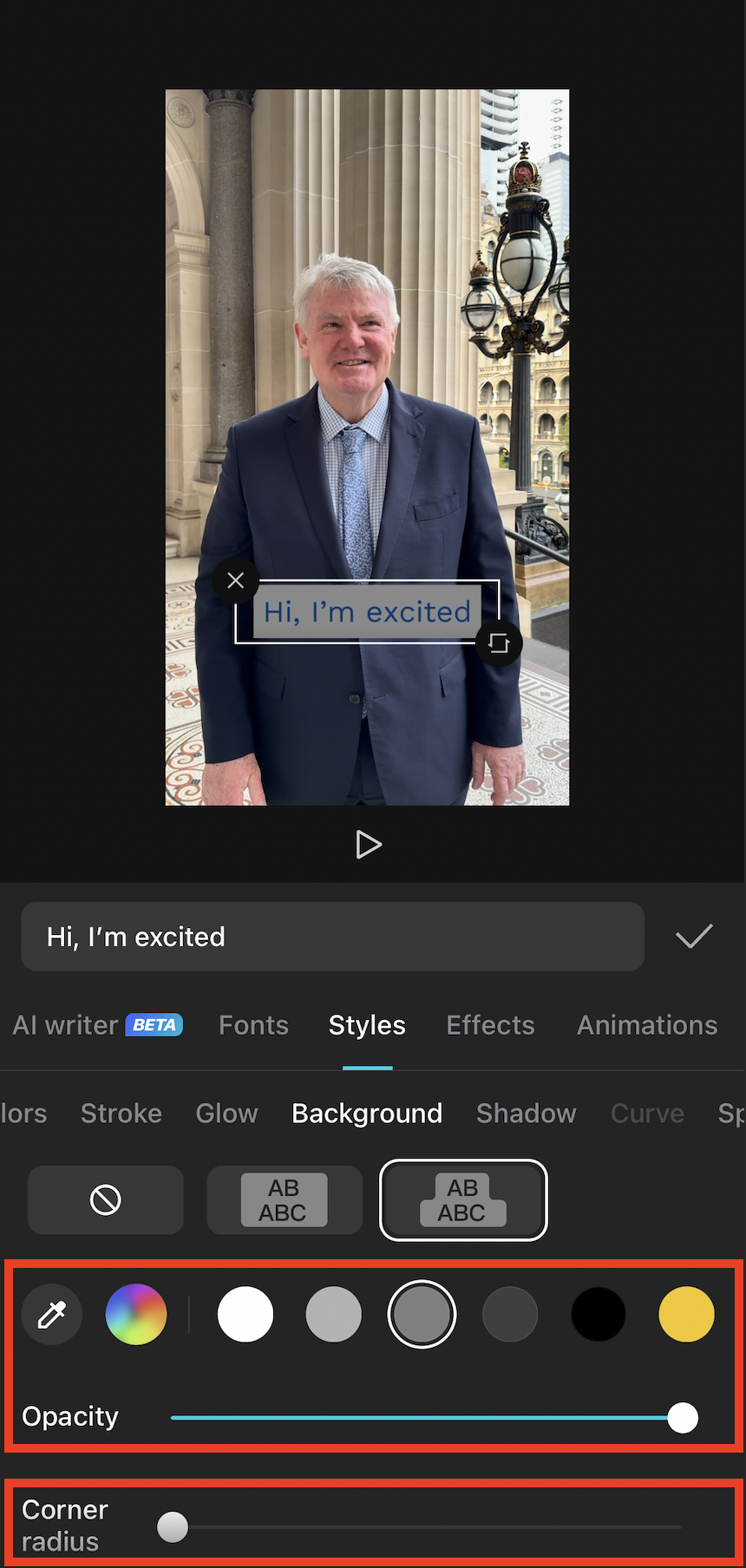Click the Opacity slider track
Image resolution: width=746 pixels, height=1568 pixels.
pyautogui.click(x=427, y=1417)
